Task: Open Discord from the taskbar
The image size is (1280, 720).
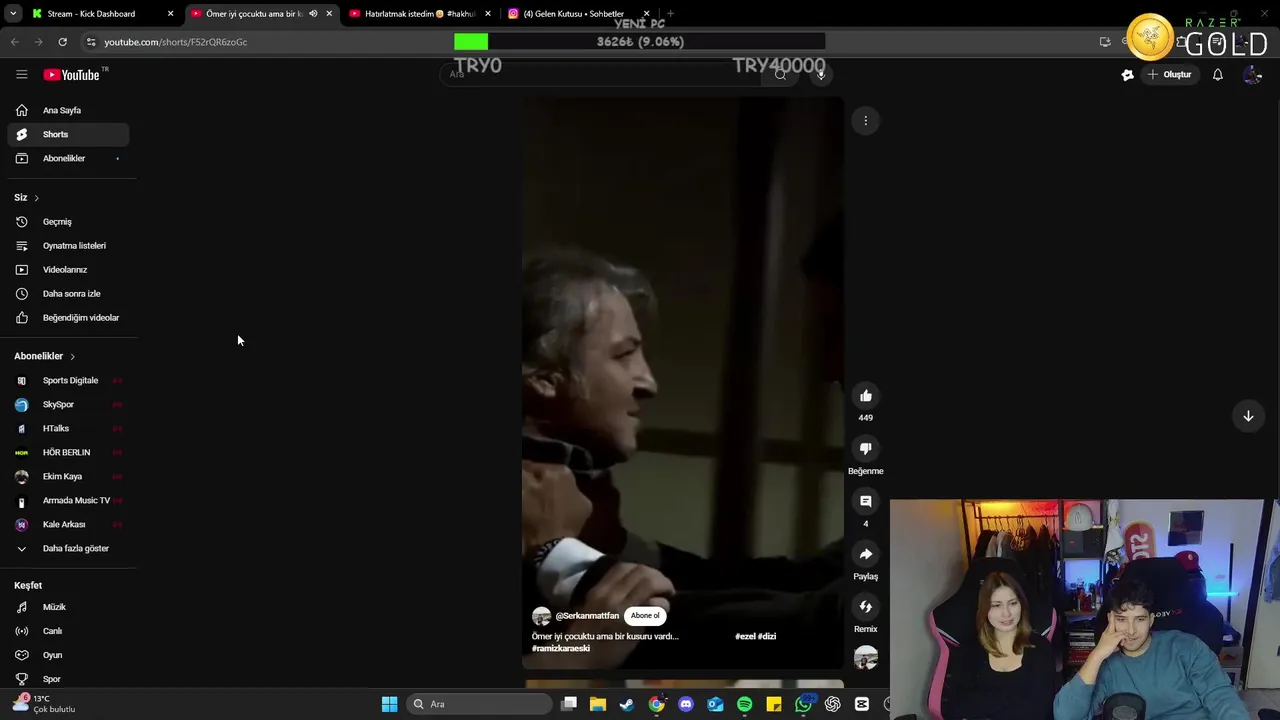Action: pos(686,704)
